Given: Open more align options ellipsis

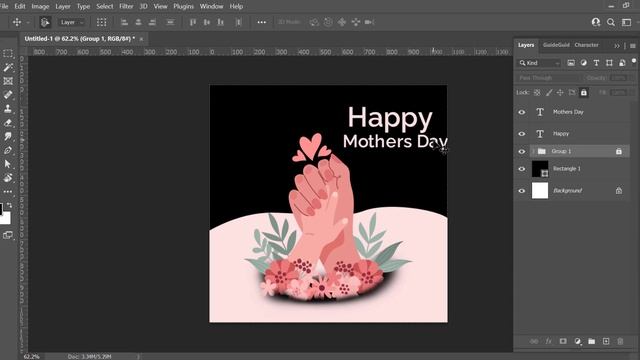Looking at the screenshot, I should pyautogui.click(x=262, y=22).
